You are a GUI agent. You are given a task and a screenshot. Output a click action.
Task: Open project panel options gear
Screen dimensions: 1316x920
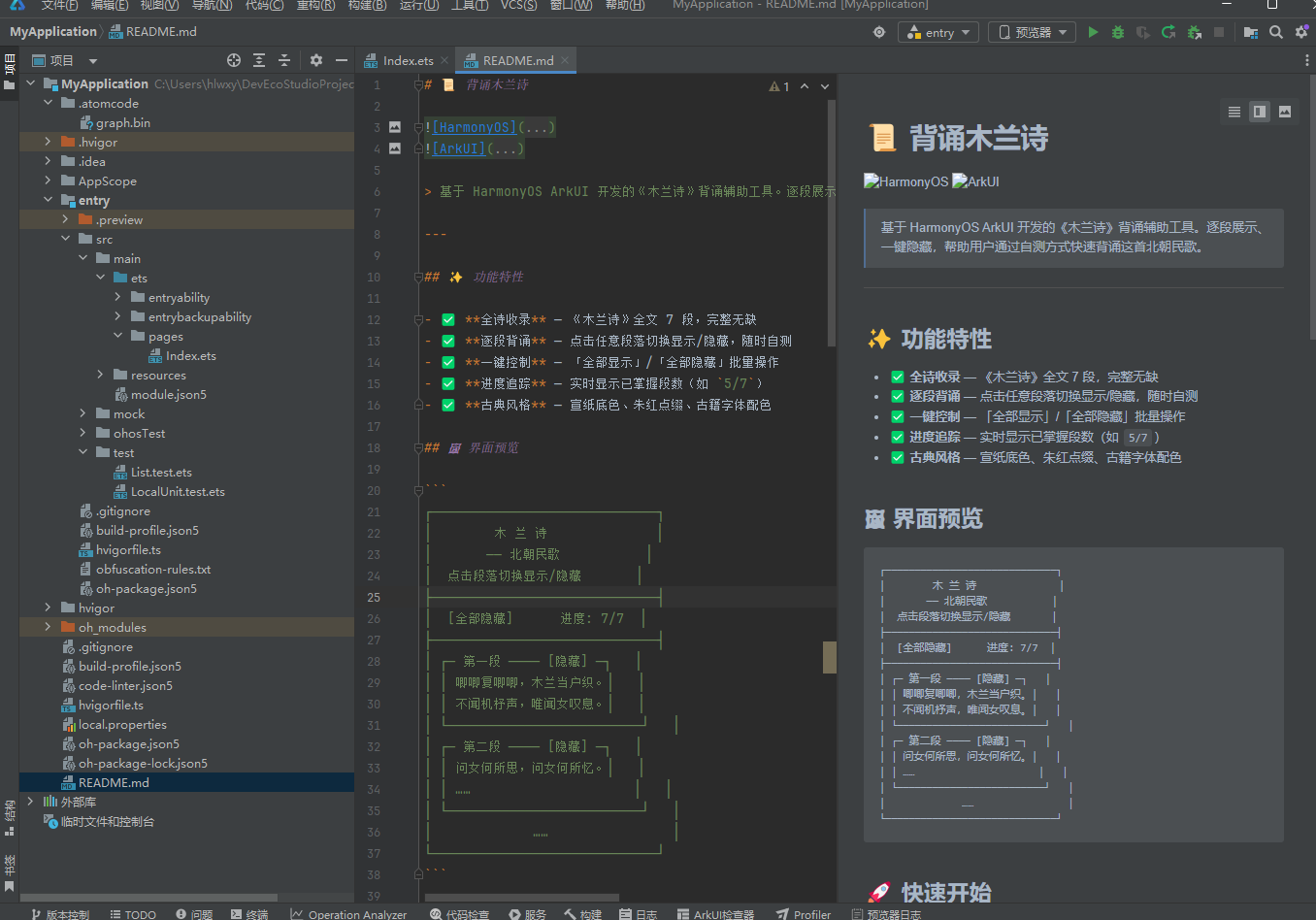click(x=316, y=60)
